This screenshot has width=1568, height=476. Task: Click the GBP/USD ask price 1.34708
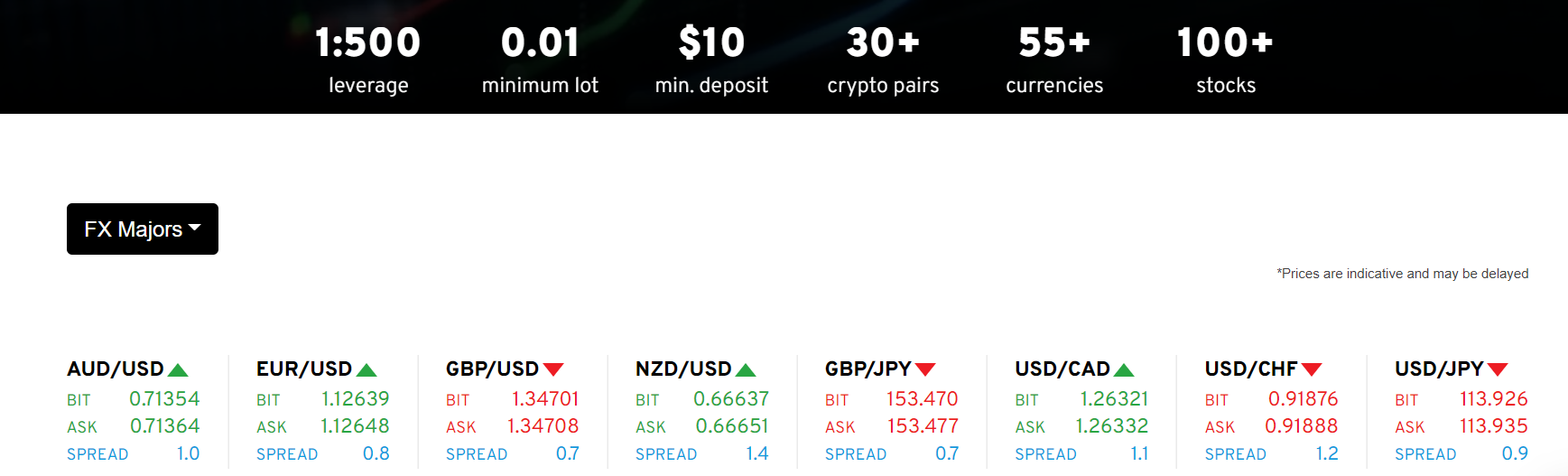[x=543, y=425]
